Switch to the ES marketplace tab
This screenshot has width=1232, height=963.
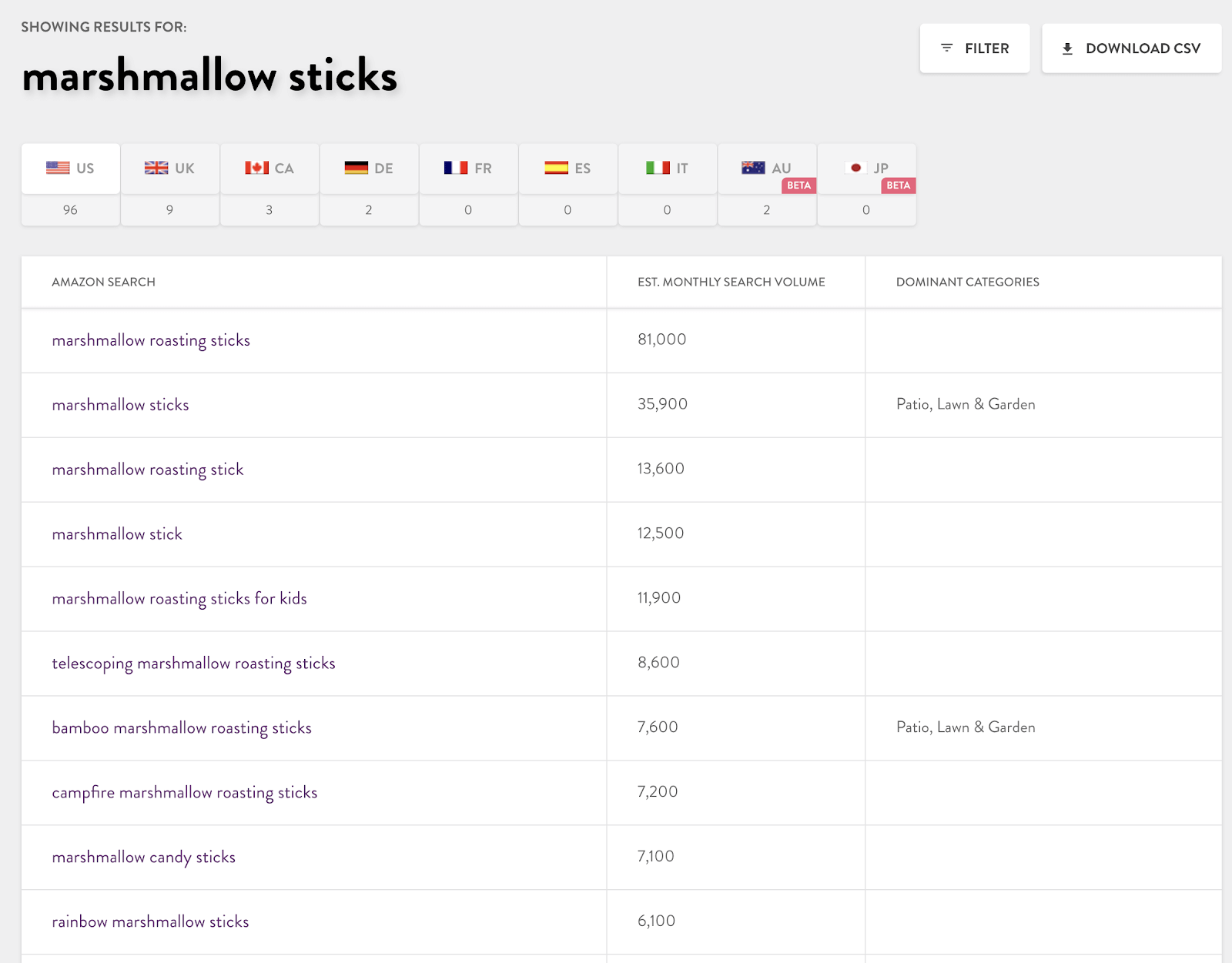pyautogui.click(x=567, y=169)
